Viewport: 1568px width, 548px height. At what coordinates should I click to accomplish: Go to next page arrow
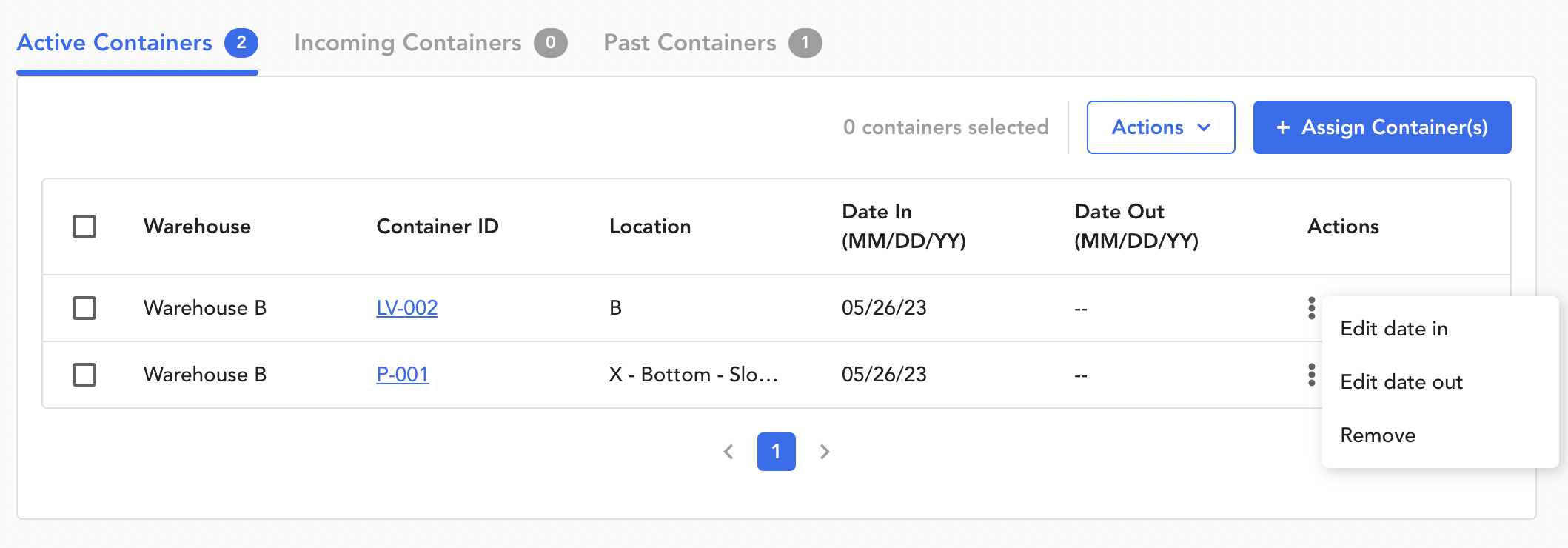(x=825, y=452)
